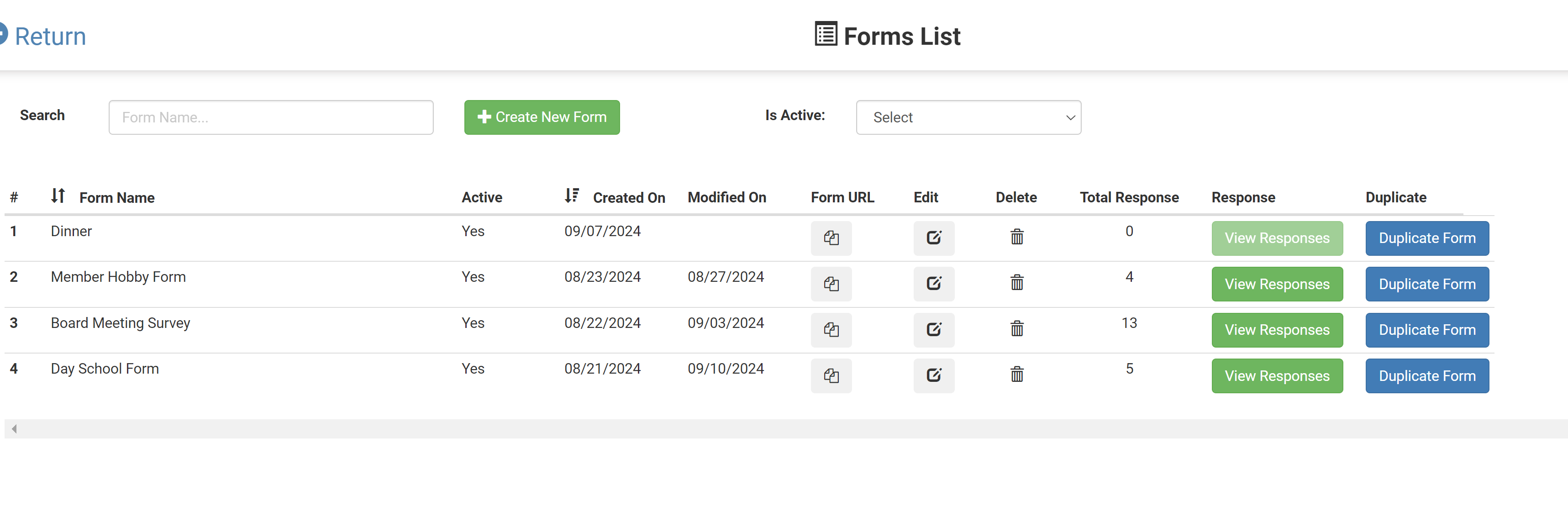Edit the Day School Form
Image resolution: width=1568 pixels, height=507 pixels.
[933, 375]
